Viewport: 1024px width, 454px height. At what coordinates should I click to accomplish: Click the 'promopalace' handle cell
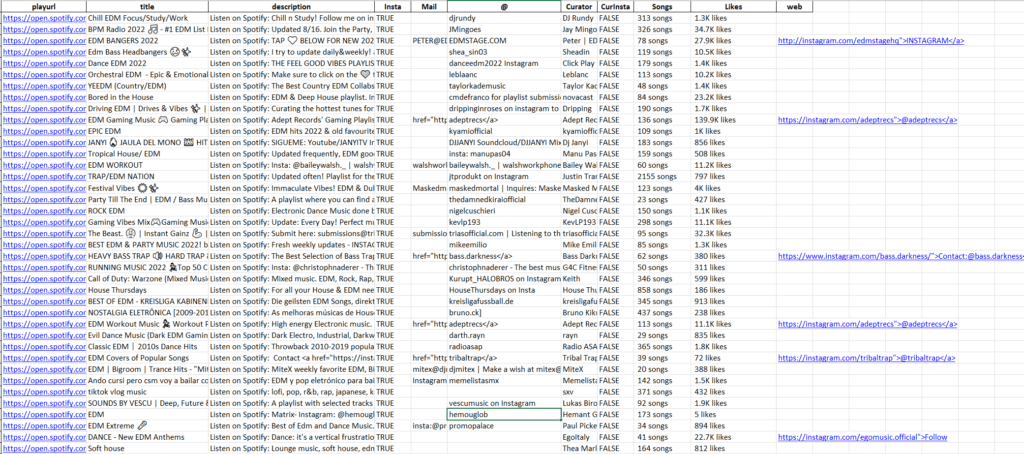(x=504, y=425)
